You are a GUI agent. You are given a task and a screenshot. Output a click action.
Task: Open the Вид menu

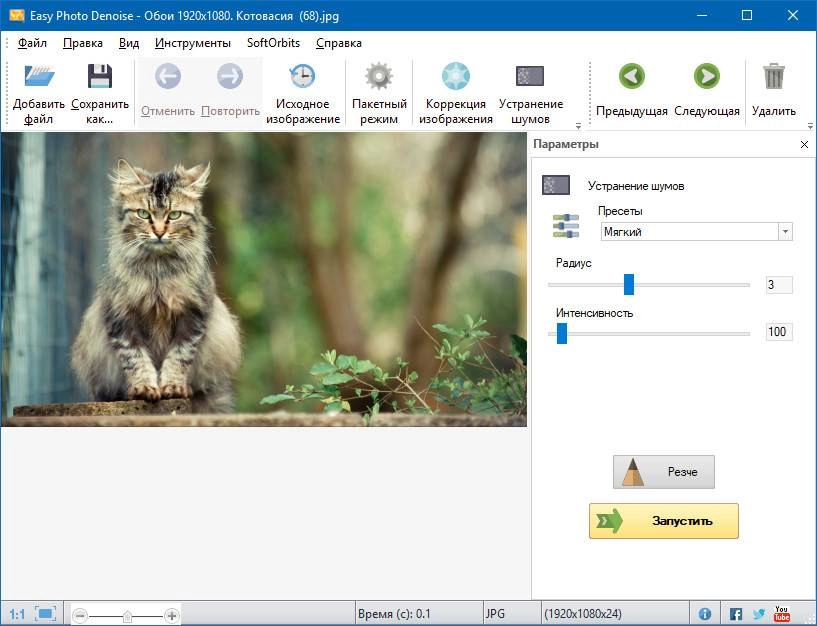pyautogui.click(x=129, y=43)
